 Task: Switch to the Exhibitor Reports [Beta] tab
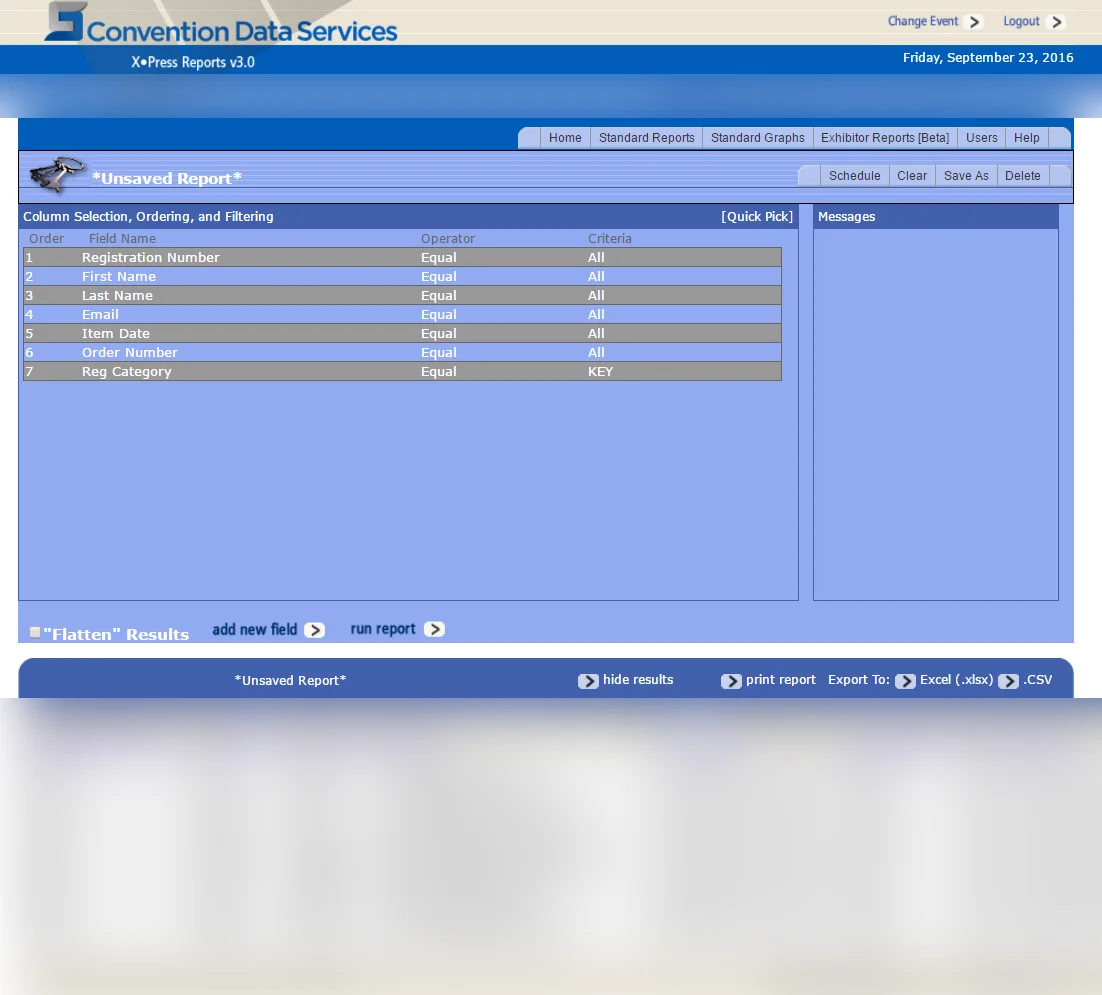click(x=885, y=138)
